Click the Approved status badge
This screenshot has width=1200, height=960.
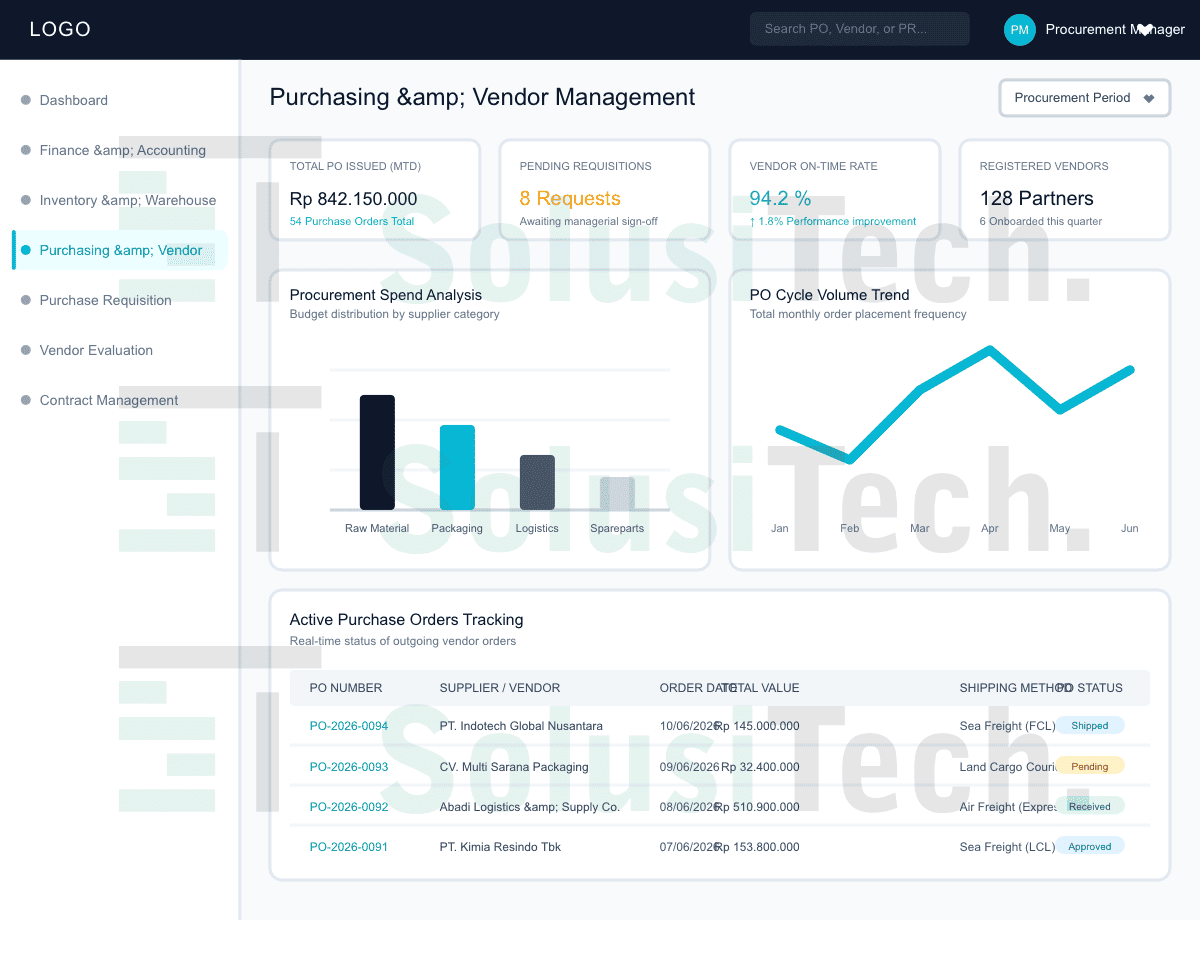pyautogui.click(x=1090, y=847)
